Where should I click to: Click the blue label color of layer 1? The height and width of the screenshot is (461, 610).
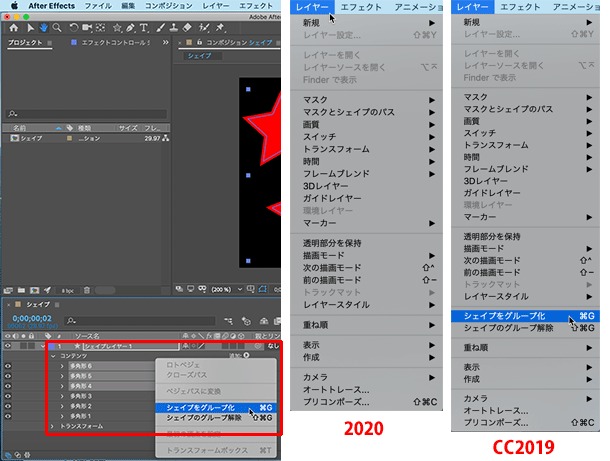pyautogui.click(x=52, y=346)
